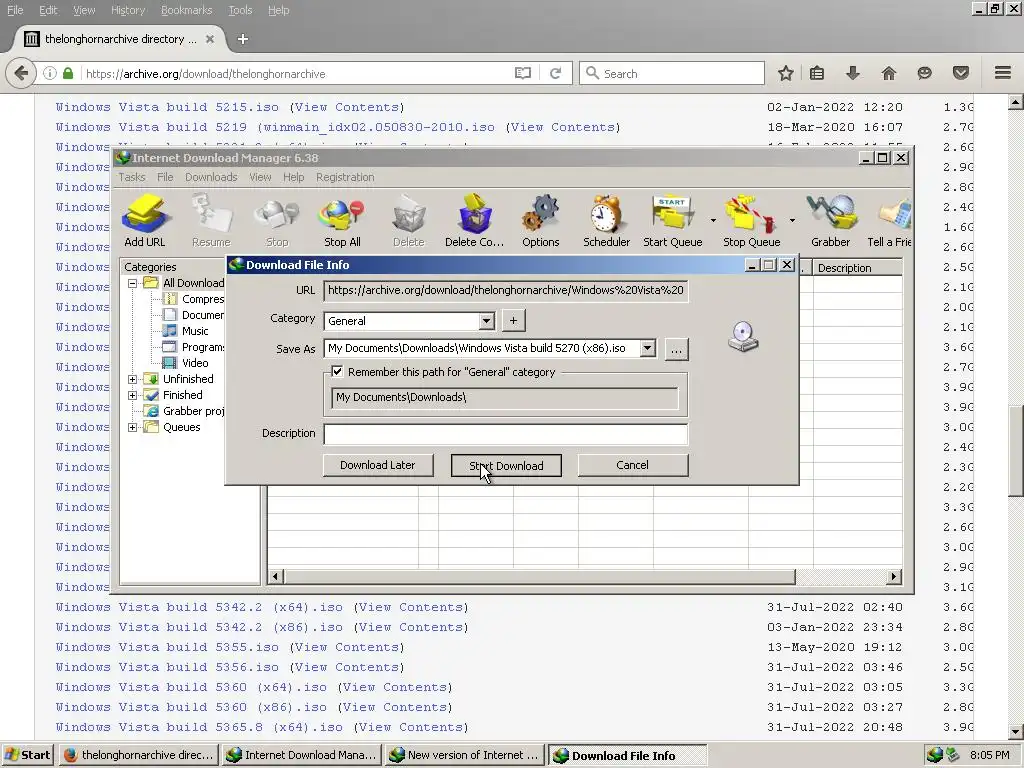Show site information icon in address bar
1024x768 pixels.
(x=50, y=73)
